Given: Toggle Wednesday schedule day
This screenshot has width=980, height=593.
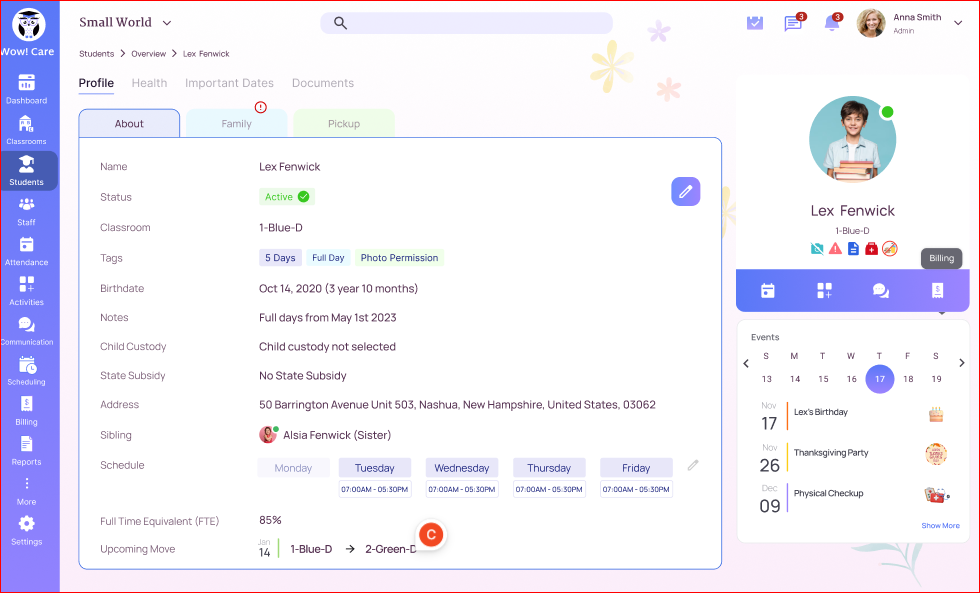Looking at the screenshot, I should 462,468.
